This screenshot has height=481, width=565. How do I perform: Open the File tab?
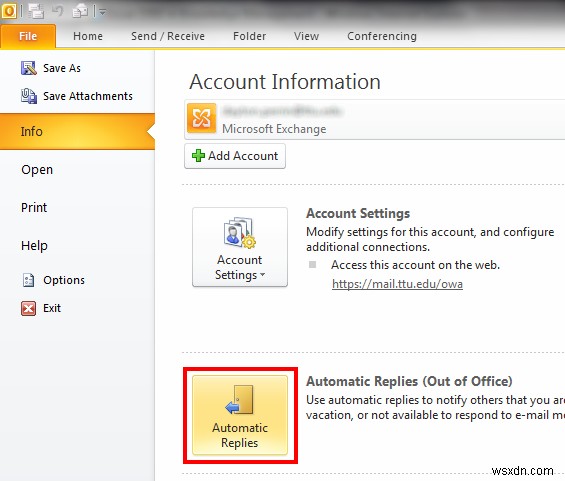pos(28,36)
